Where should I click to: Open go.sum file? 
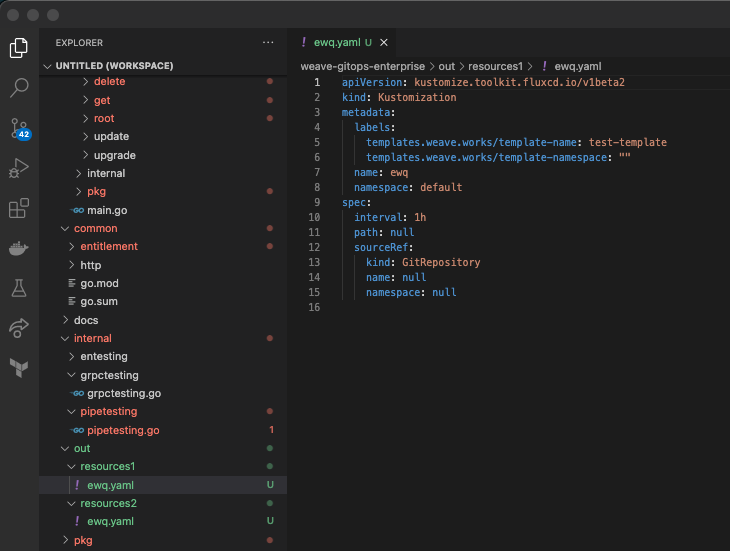point(163,301)
